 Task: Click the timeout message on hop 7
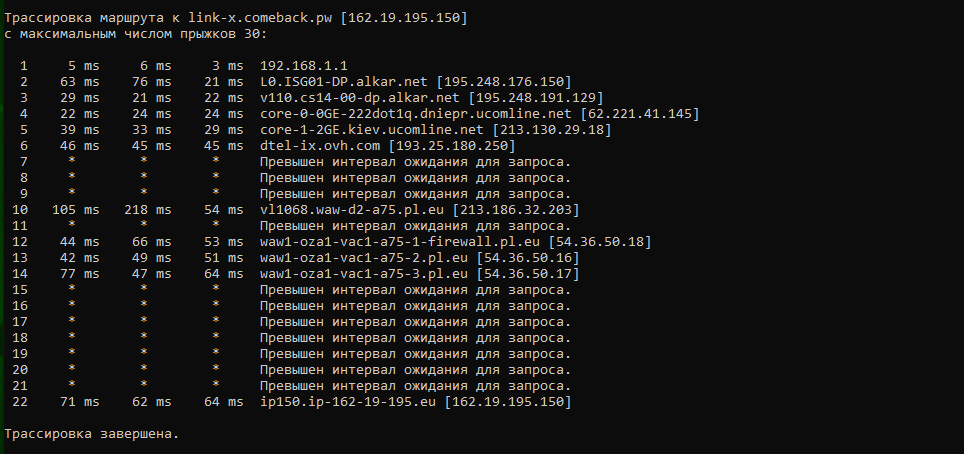coord(416,162)
